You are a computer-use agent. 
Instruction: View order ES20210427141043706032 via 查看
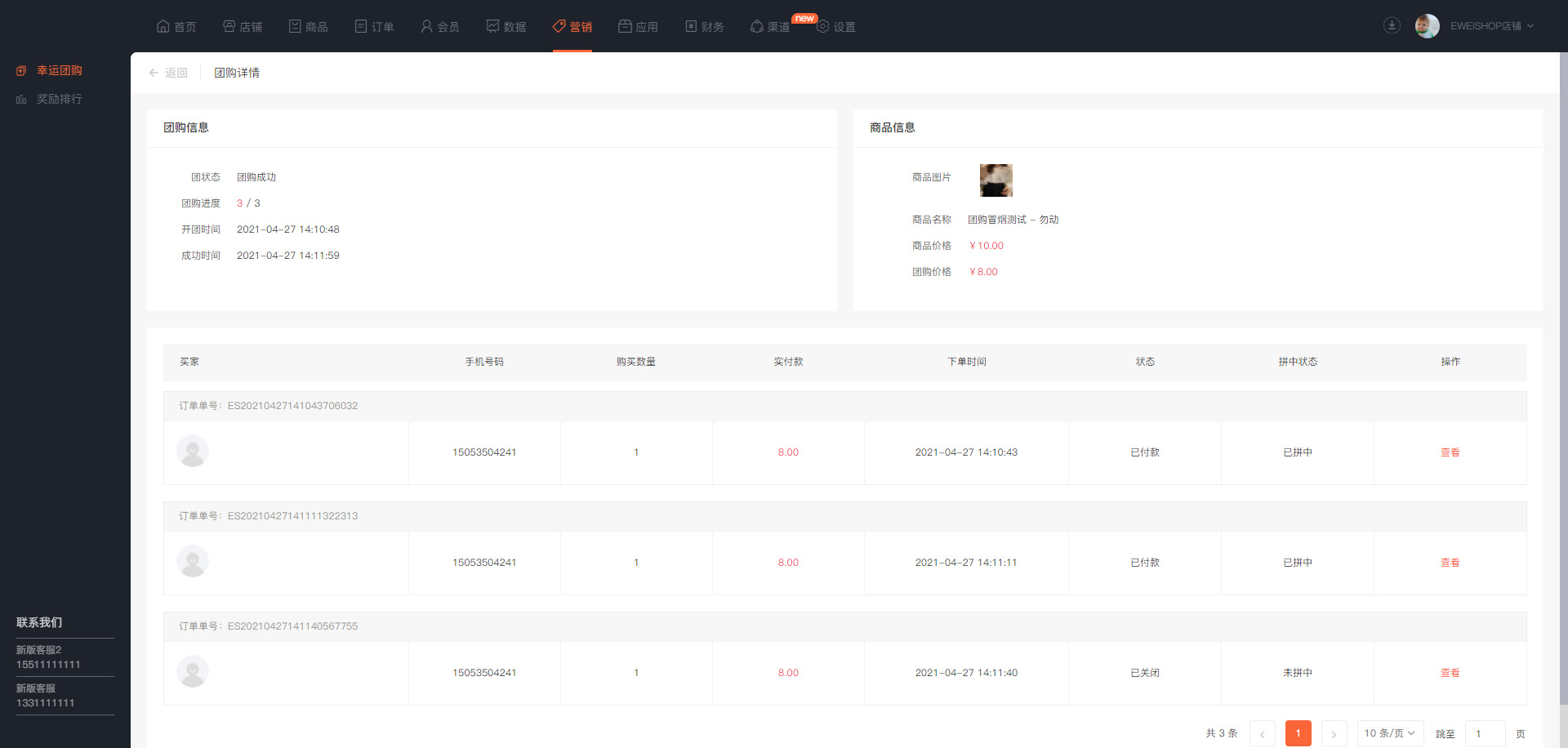click(1450, 452)
